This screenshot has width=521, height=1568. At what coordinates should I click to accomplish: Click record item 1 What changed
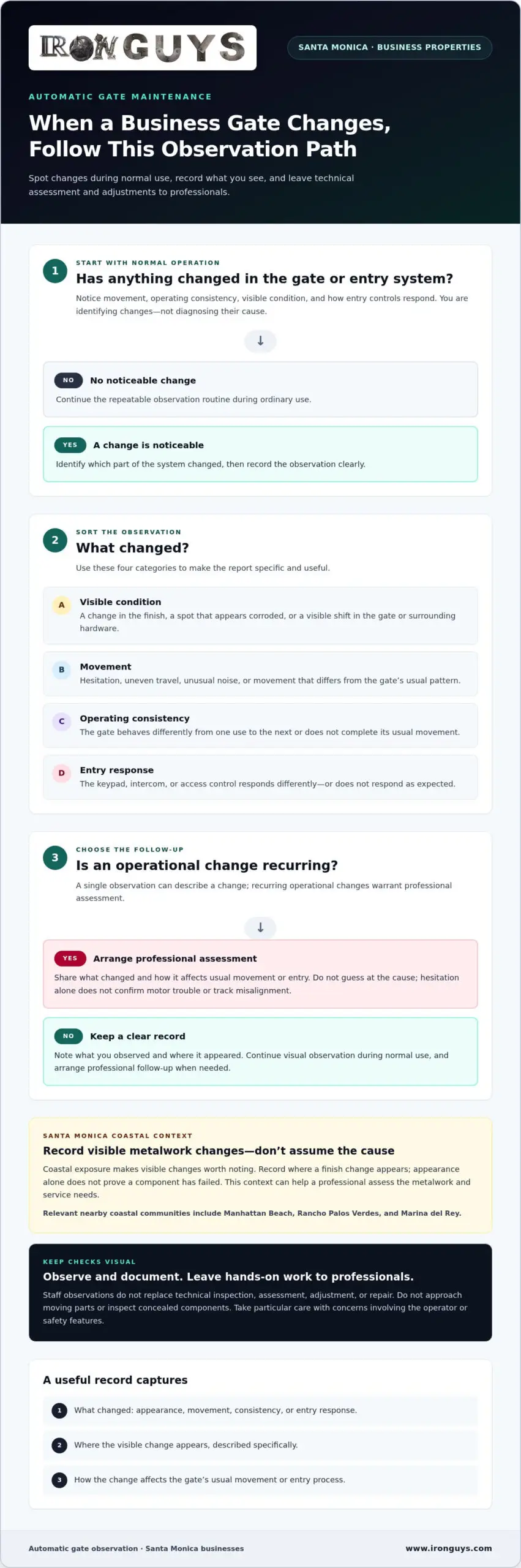pos(260,1410)
